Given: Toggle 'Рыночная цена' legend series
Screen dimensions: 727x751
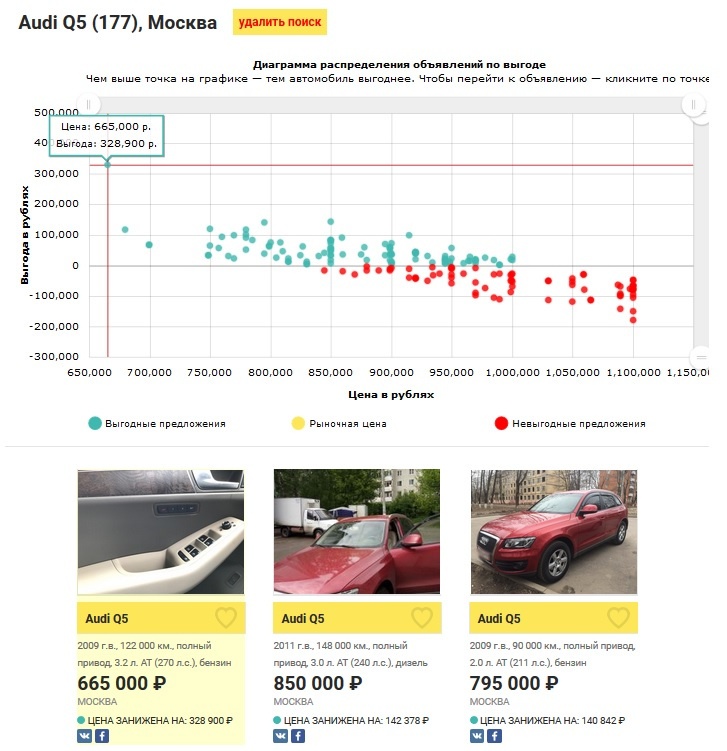Looking at the screenshot, I should click(339, 423).
